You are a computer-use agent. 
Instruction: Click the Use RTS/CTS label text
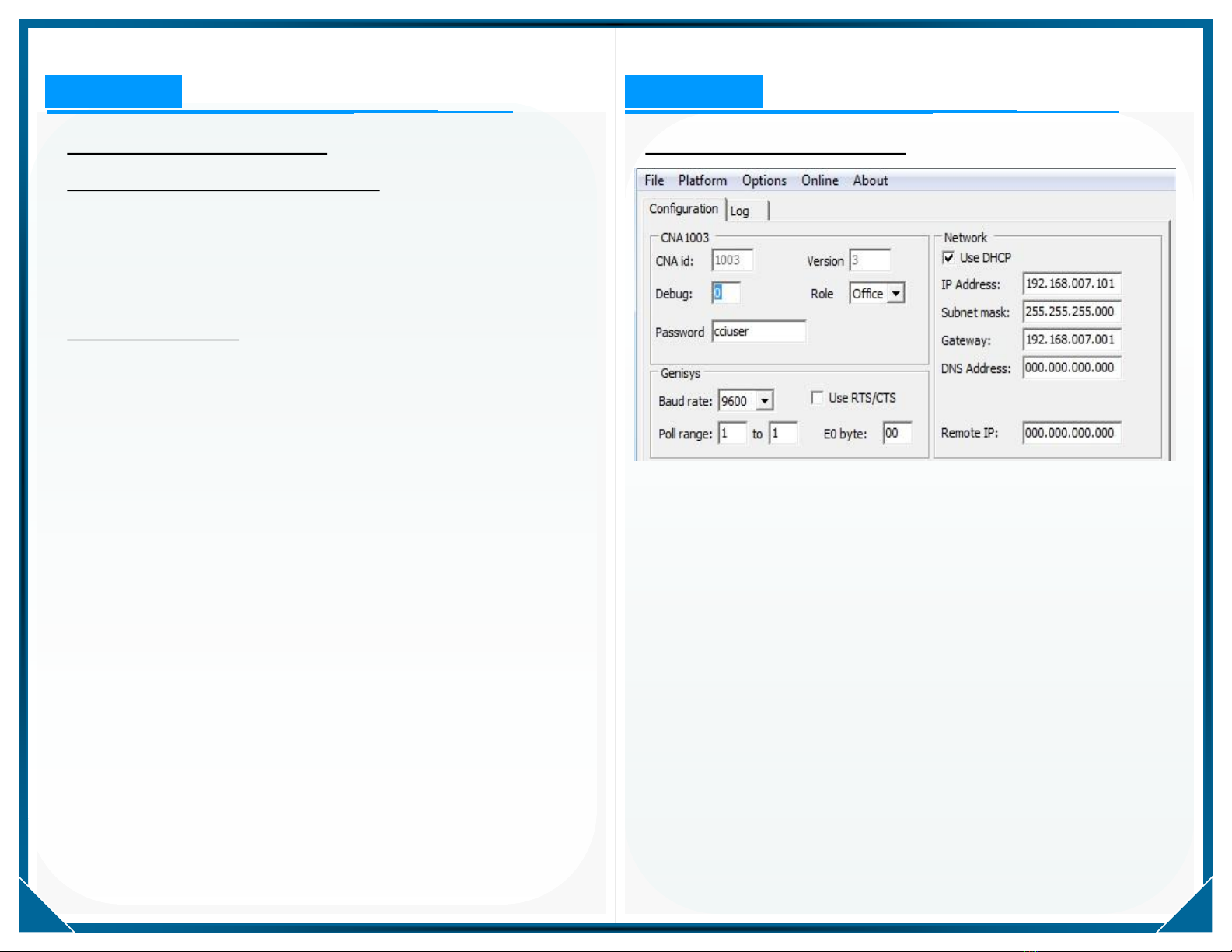[862, 398]
